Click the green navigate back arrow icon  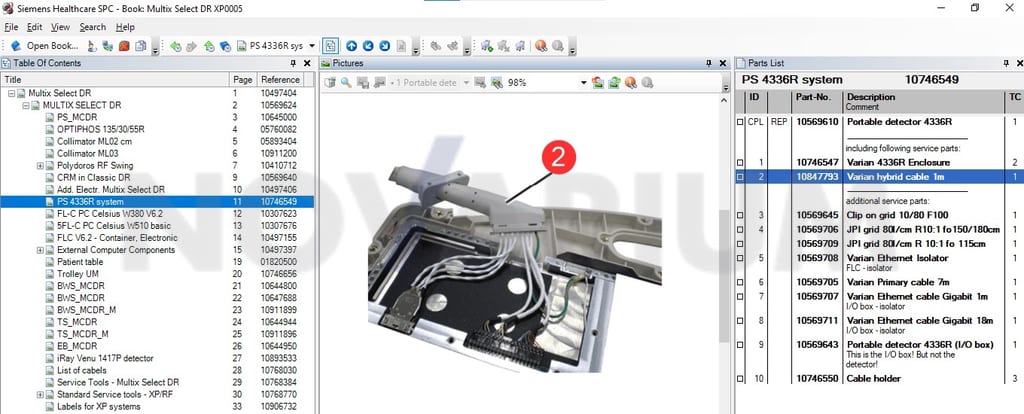tap(175, 46)
